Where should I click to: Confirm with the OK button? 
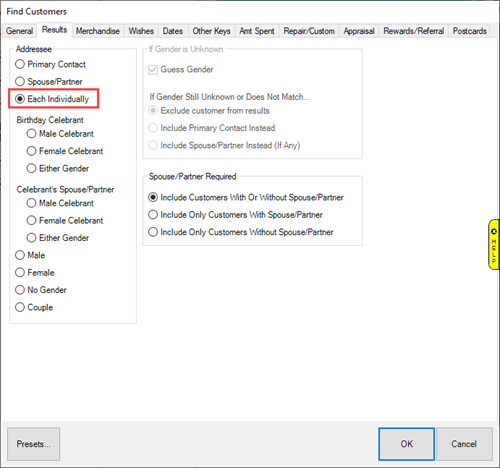[406, 444]
